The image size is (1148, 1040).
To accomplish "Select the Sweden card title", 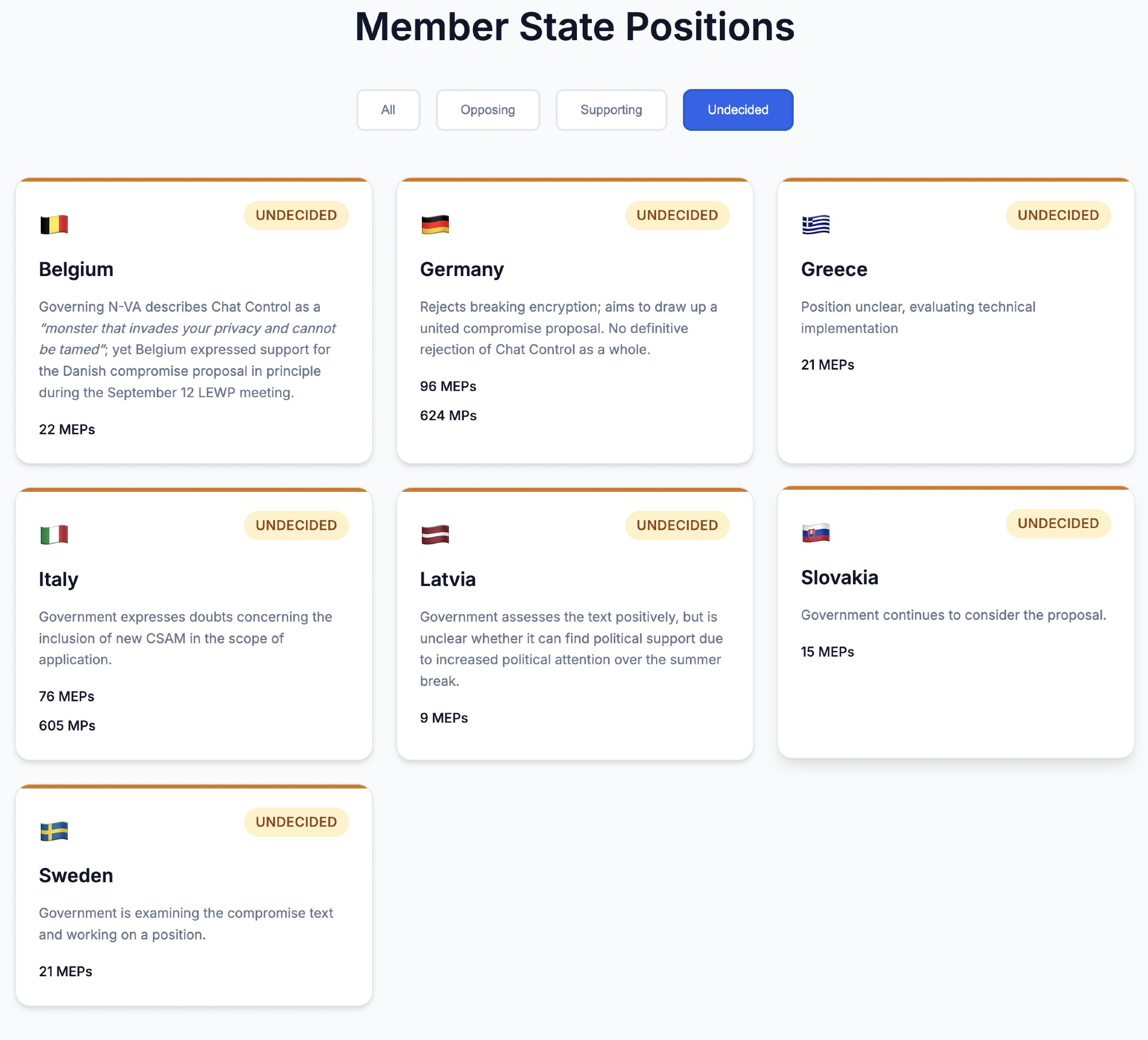I will (76, 875).
